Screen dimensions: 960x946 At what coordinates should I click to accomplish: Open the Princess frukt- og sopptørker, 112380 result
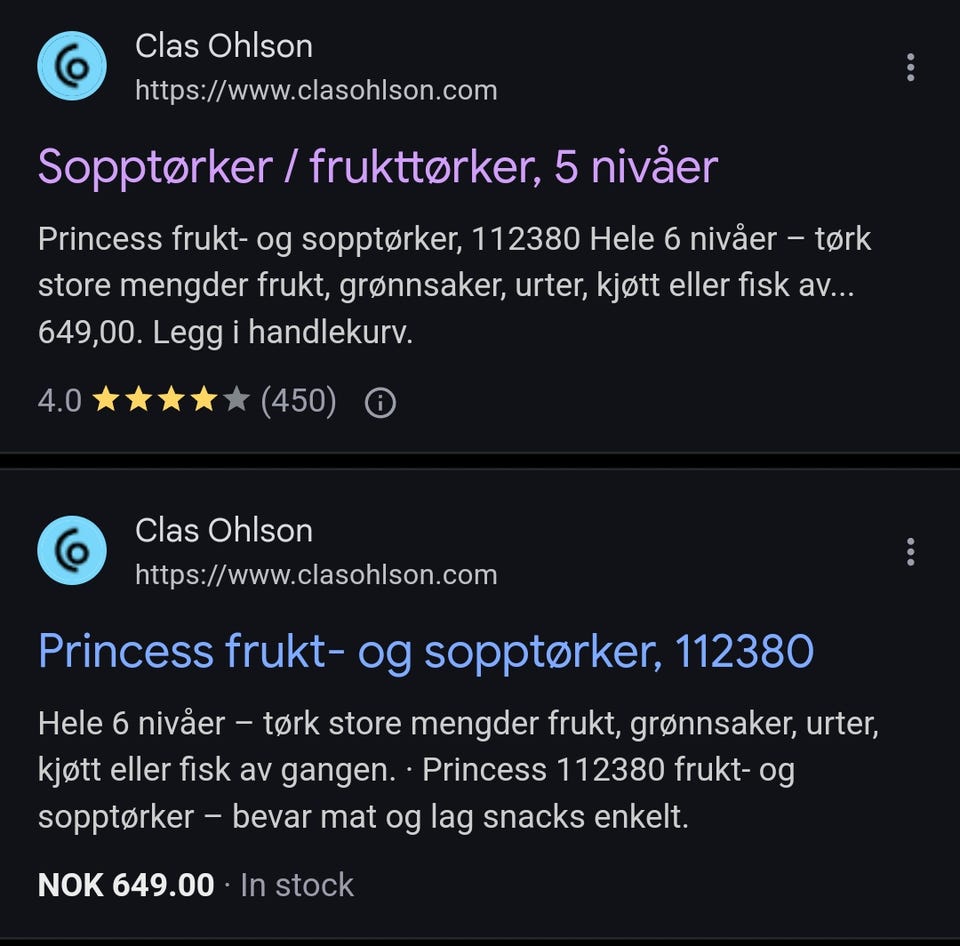(425, 651)
